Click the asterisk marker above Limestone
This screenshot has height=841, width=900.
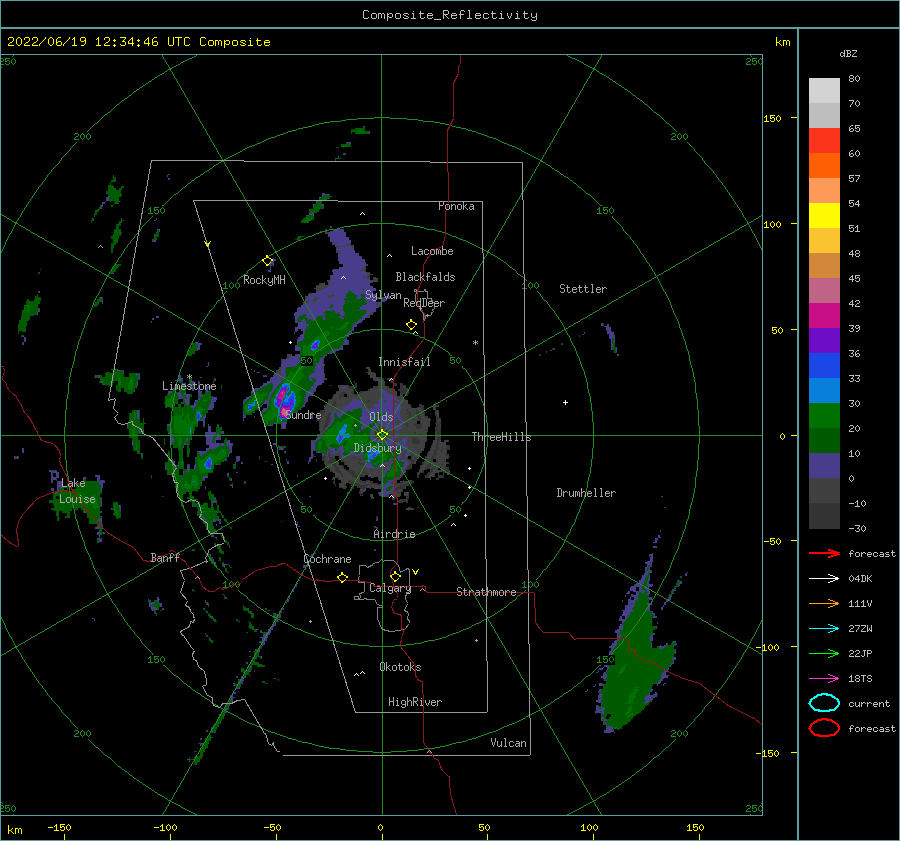click(x=189, y=377)
